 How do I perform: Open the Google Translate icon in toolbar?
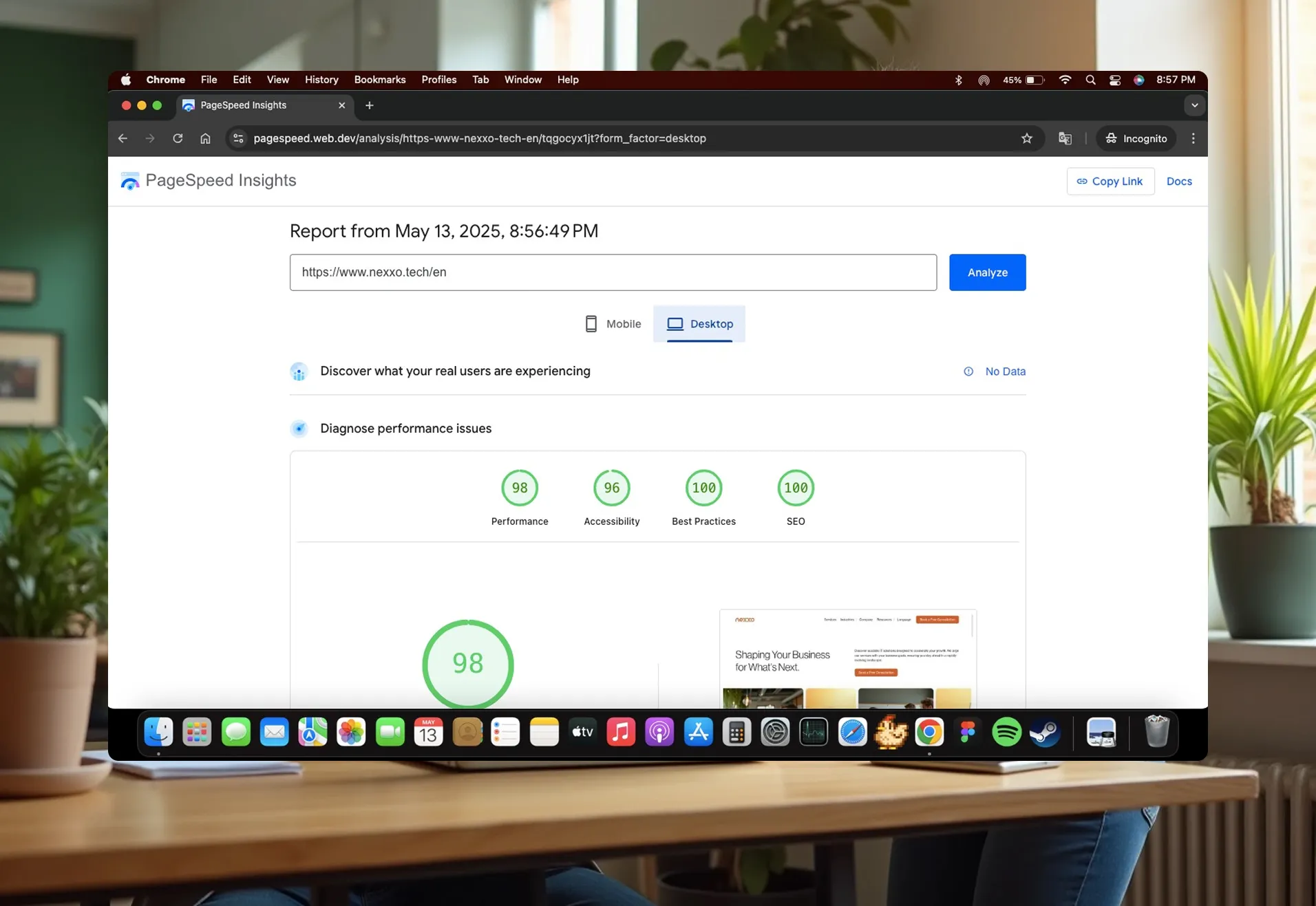(x=1065, y=138)
